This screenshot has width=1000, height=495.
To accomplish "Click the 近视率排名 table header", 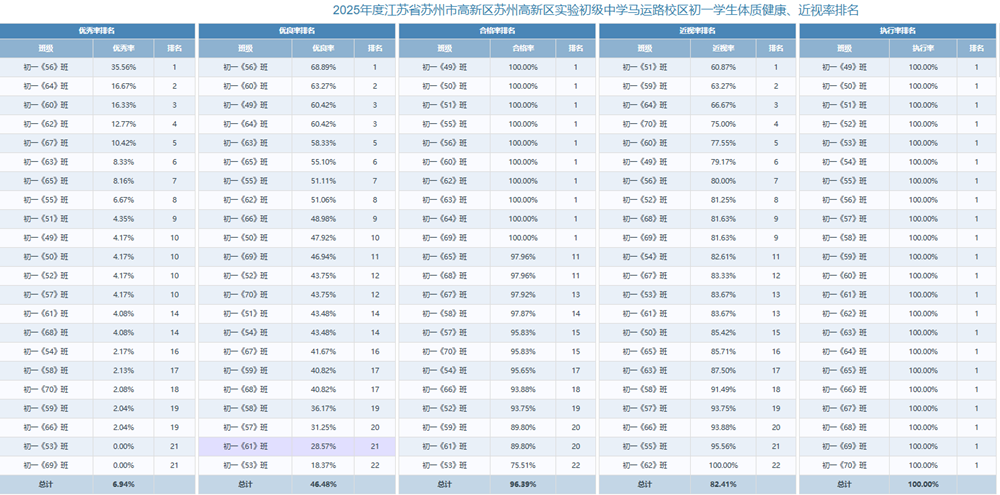I will (697, 31).
